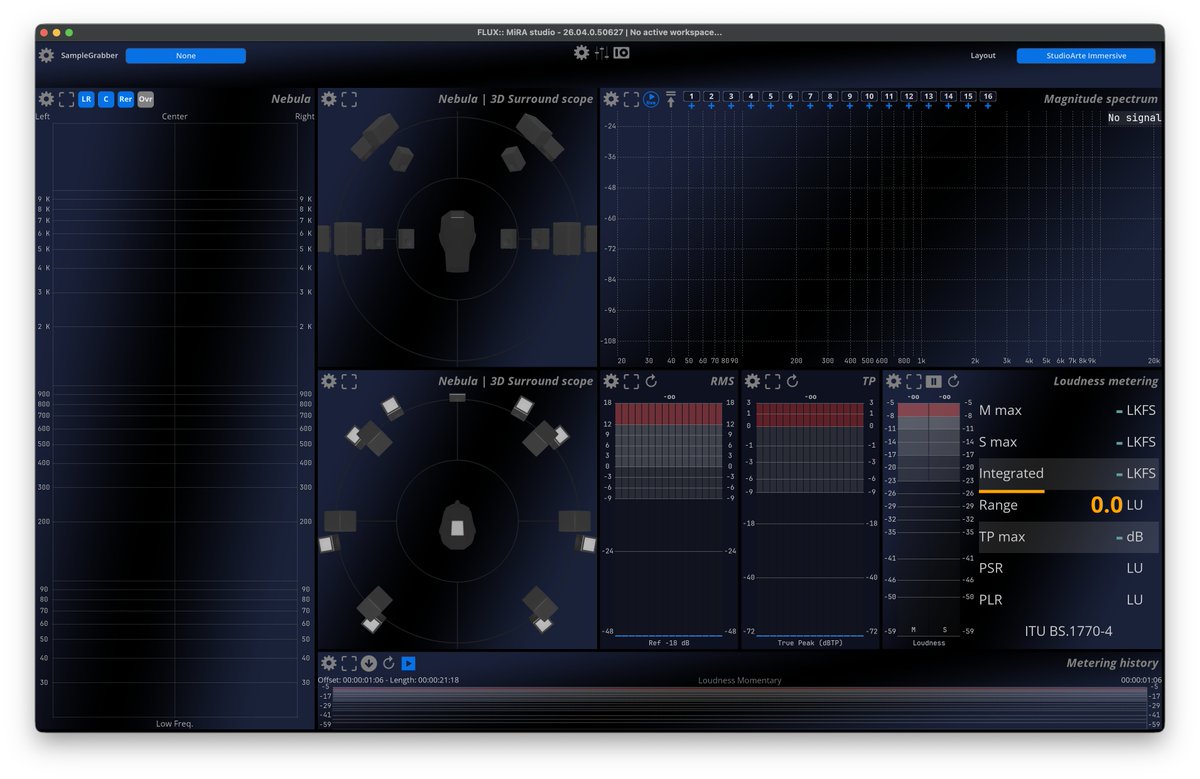Click the S max loudness label
Screen dimensions: 1200x779
[x=998, y=442]
